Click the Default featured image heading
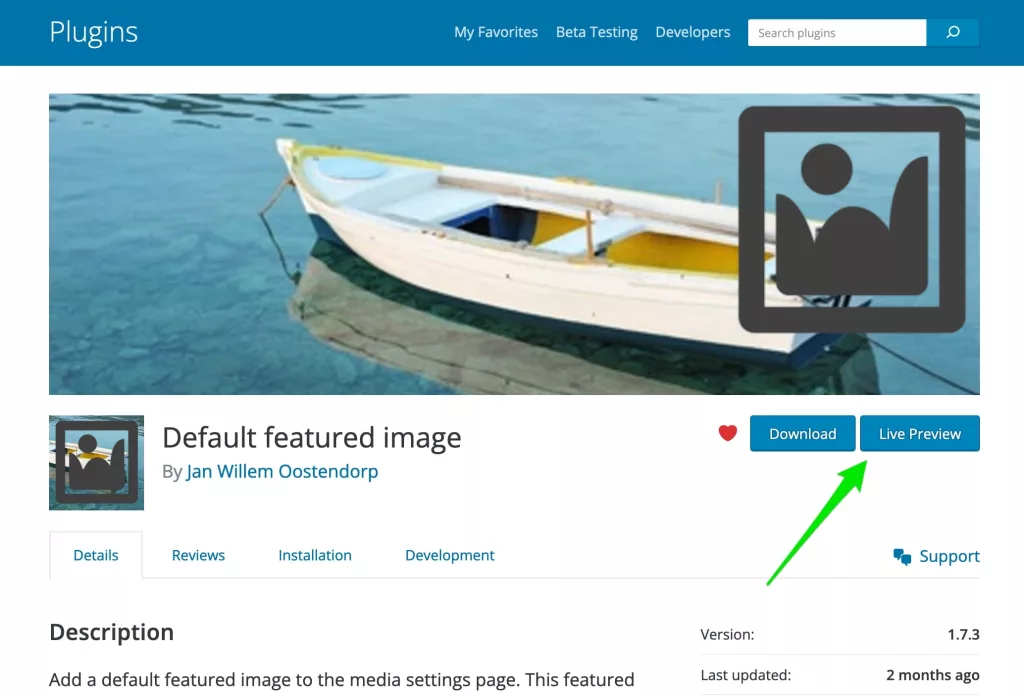1024x698 pixels. [312, 437]
